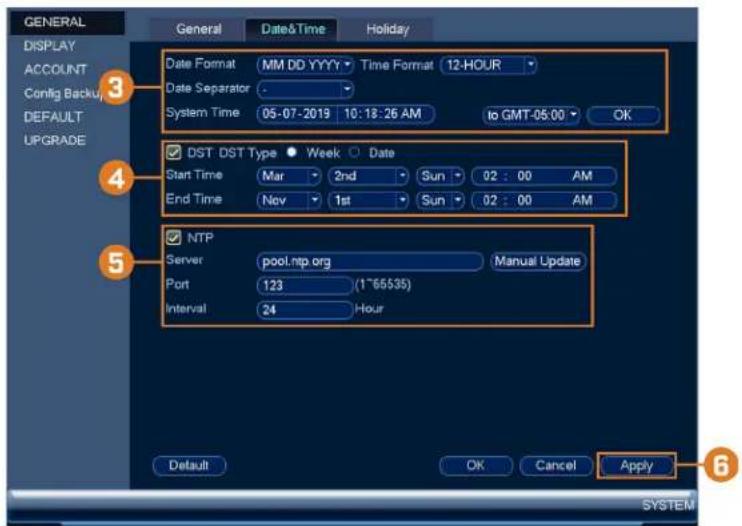Open the GMT-05:00 time zone dropdown
Image resolution: width=742 pixels, height=526 pixels.
click(531, 115)
